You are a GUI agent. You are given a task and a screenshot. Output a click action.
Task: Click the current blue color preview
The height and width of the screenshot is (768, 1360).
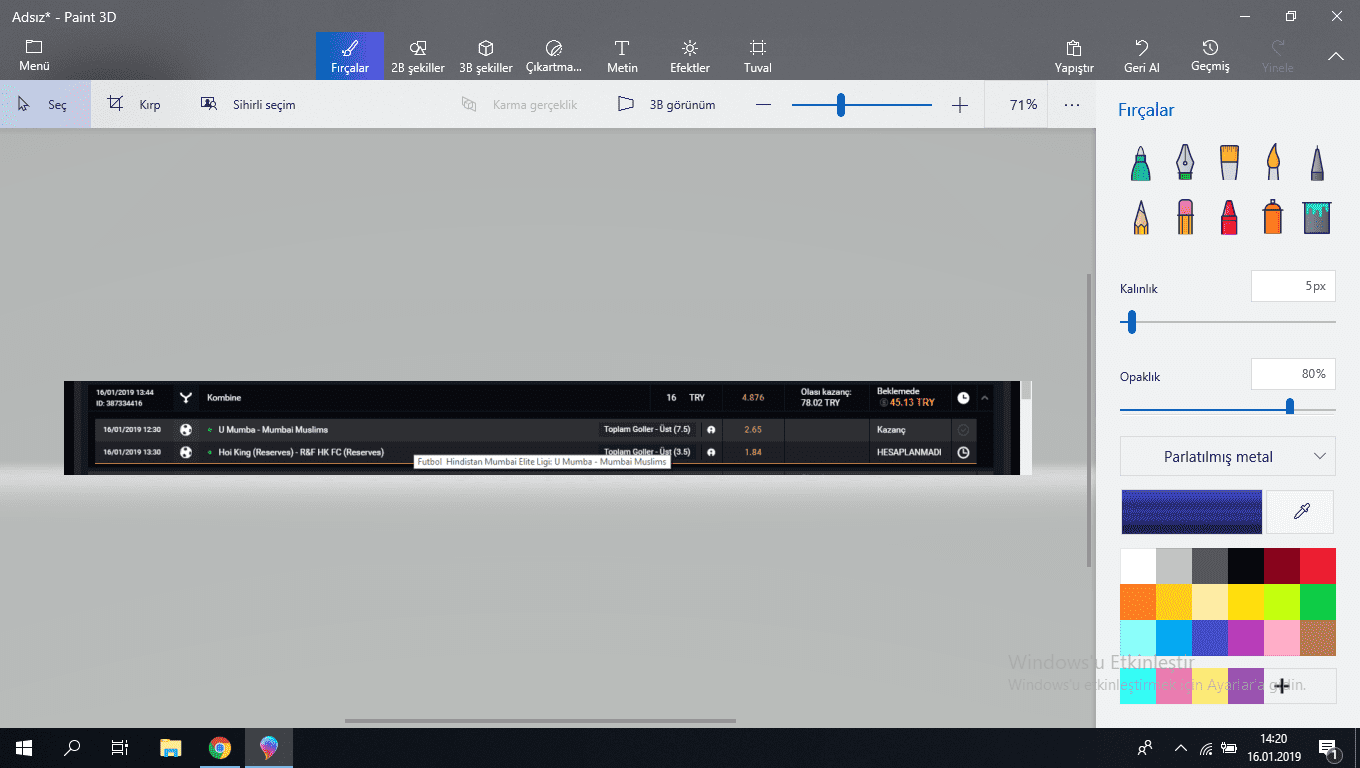pos(1191,512)
